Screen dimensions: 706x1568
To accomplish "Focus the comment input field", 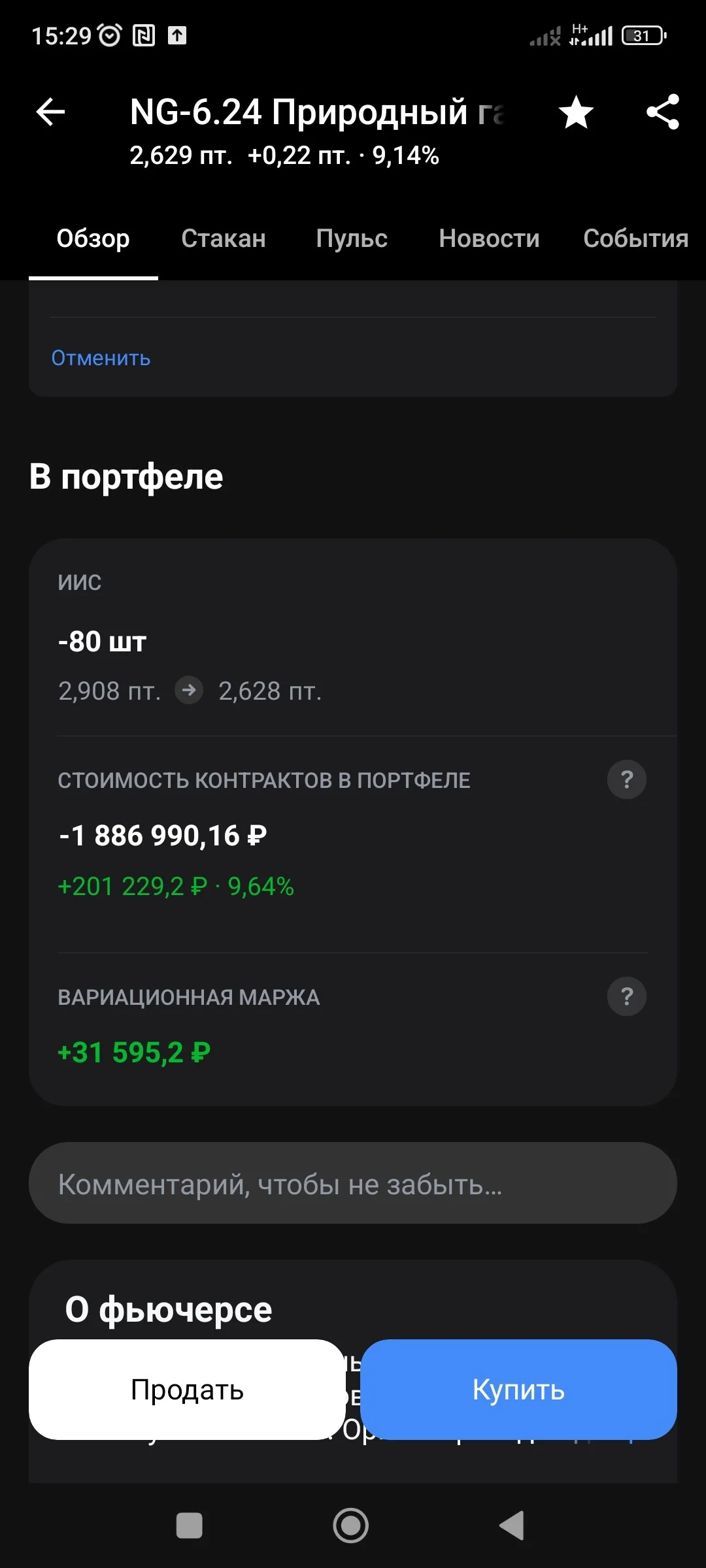I will tap(353, 1183).
